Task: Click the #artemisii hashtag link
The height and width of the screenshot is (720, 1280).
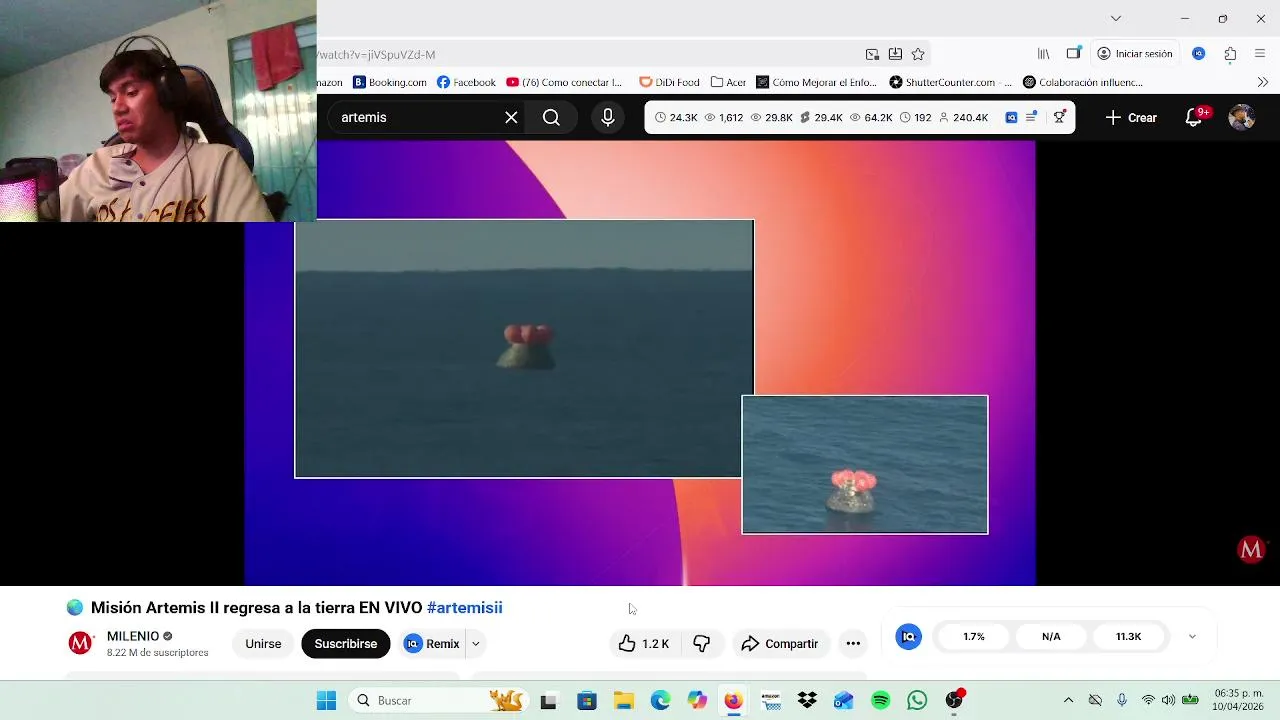Action: 464,608
